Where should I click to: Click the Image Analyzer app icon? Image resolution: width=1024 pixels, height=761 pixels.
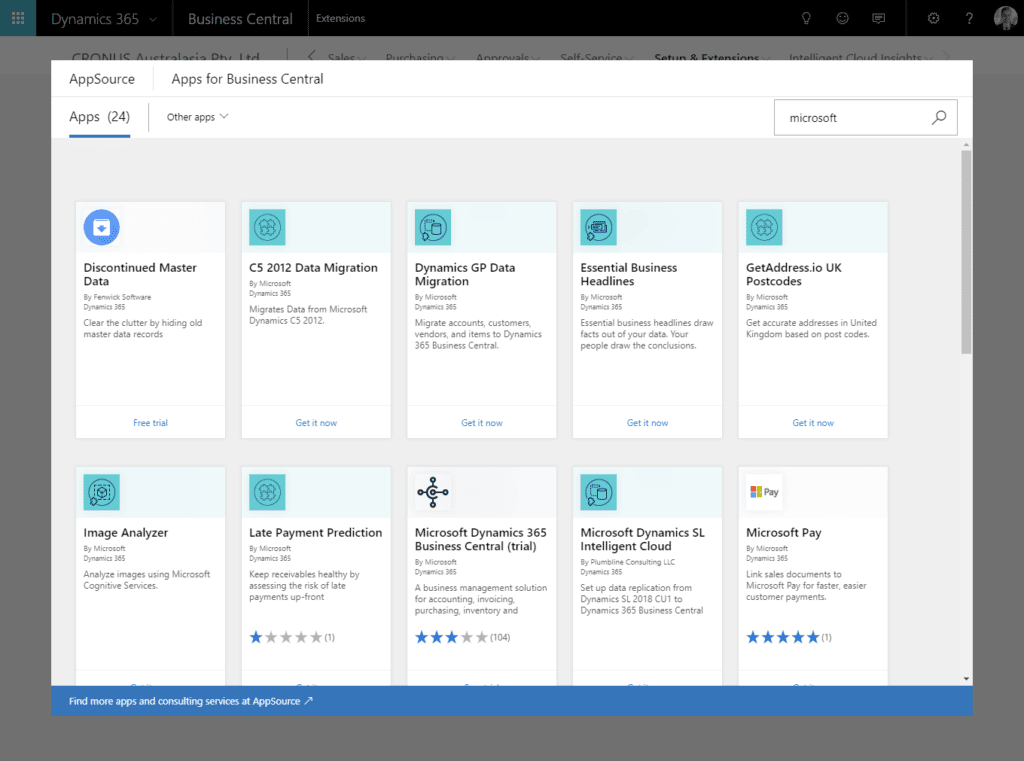pyautogui.click(x=101, y=492)
